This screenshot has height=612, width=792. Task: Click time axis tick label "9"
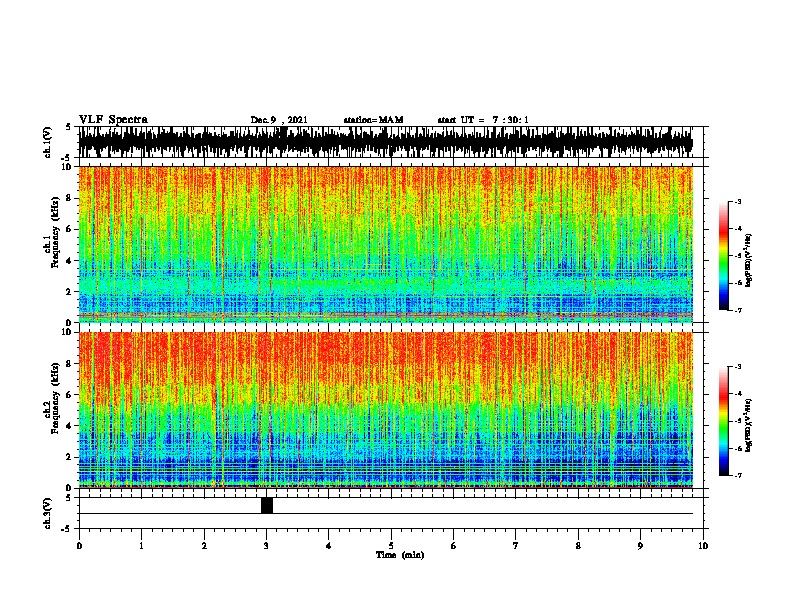pos(640,546)
